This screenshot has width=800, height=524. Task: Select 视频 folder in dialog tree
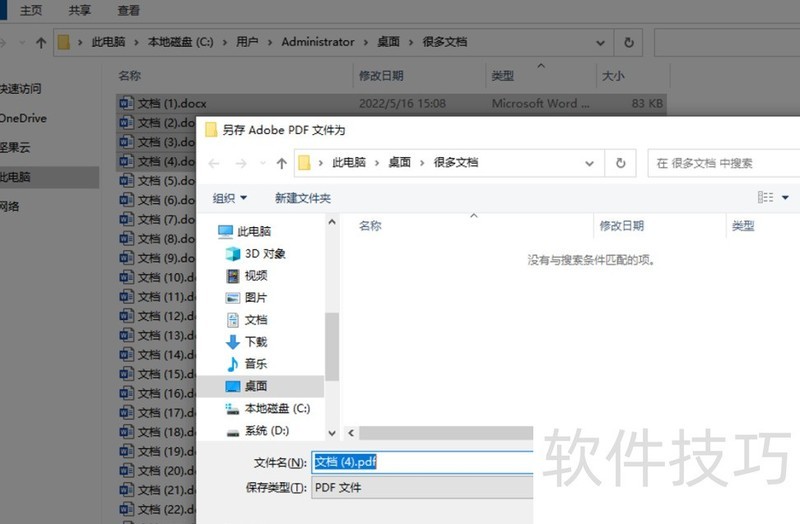[x=246, y=276]
